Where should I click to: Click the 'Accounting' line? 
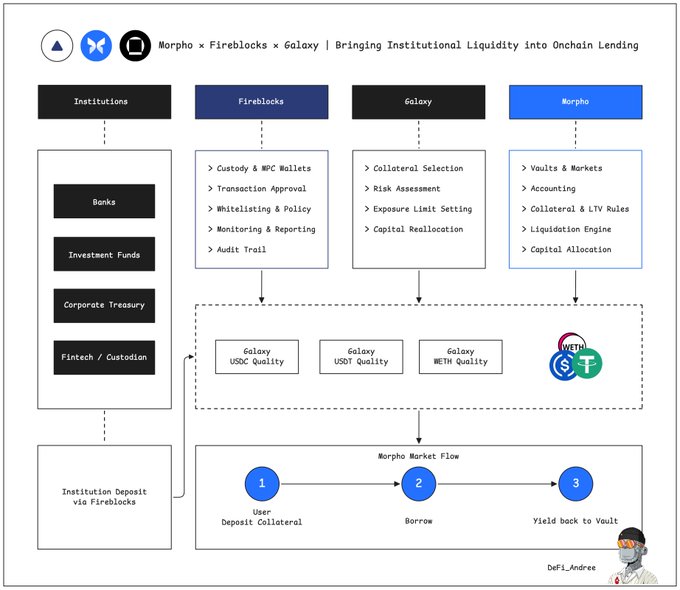[549, 189]
